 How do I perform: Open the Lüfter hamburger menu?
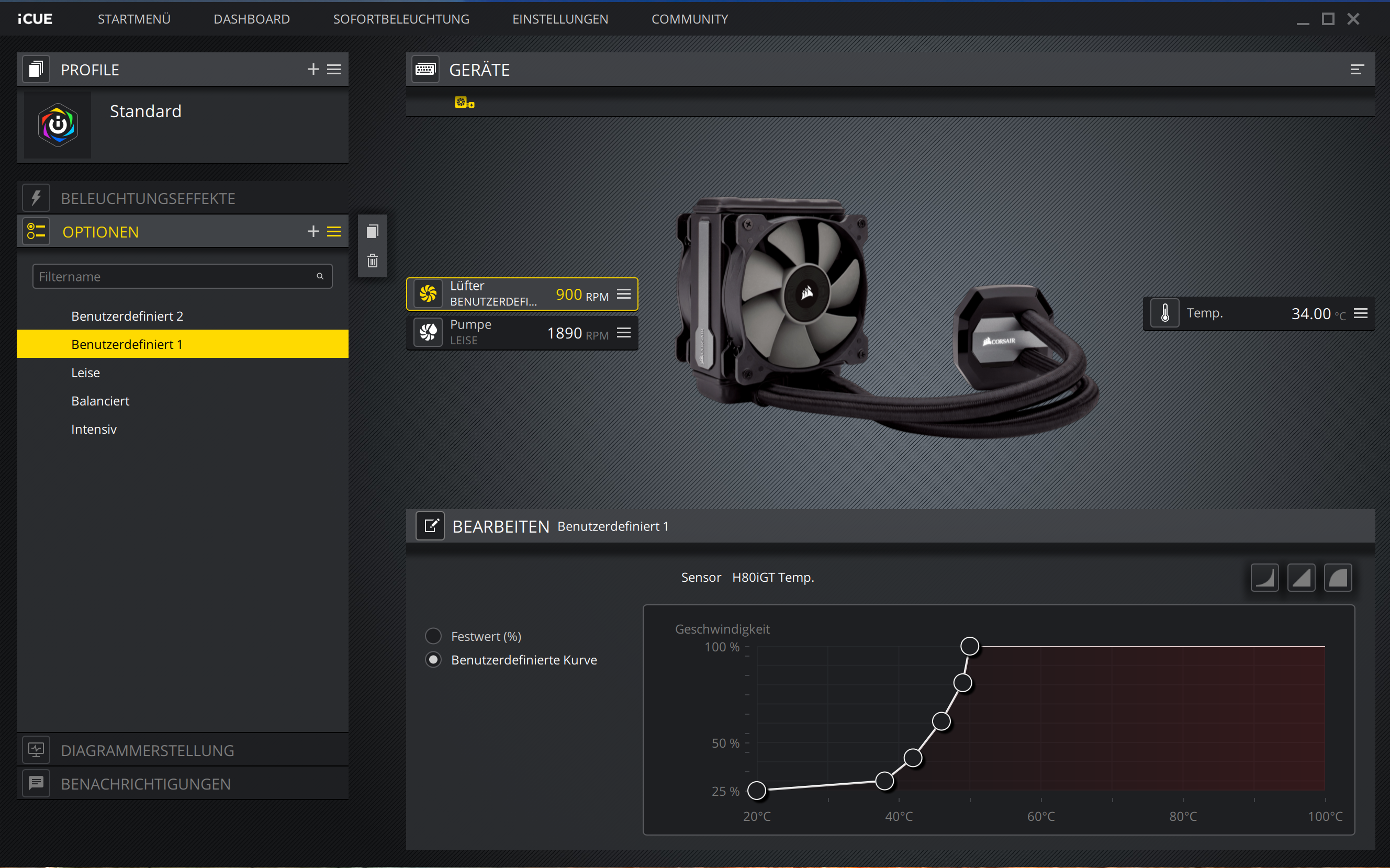(623, 294)
